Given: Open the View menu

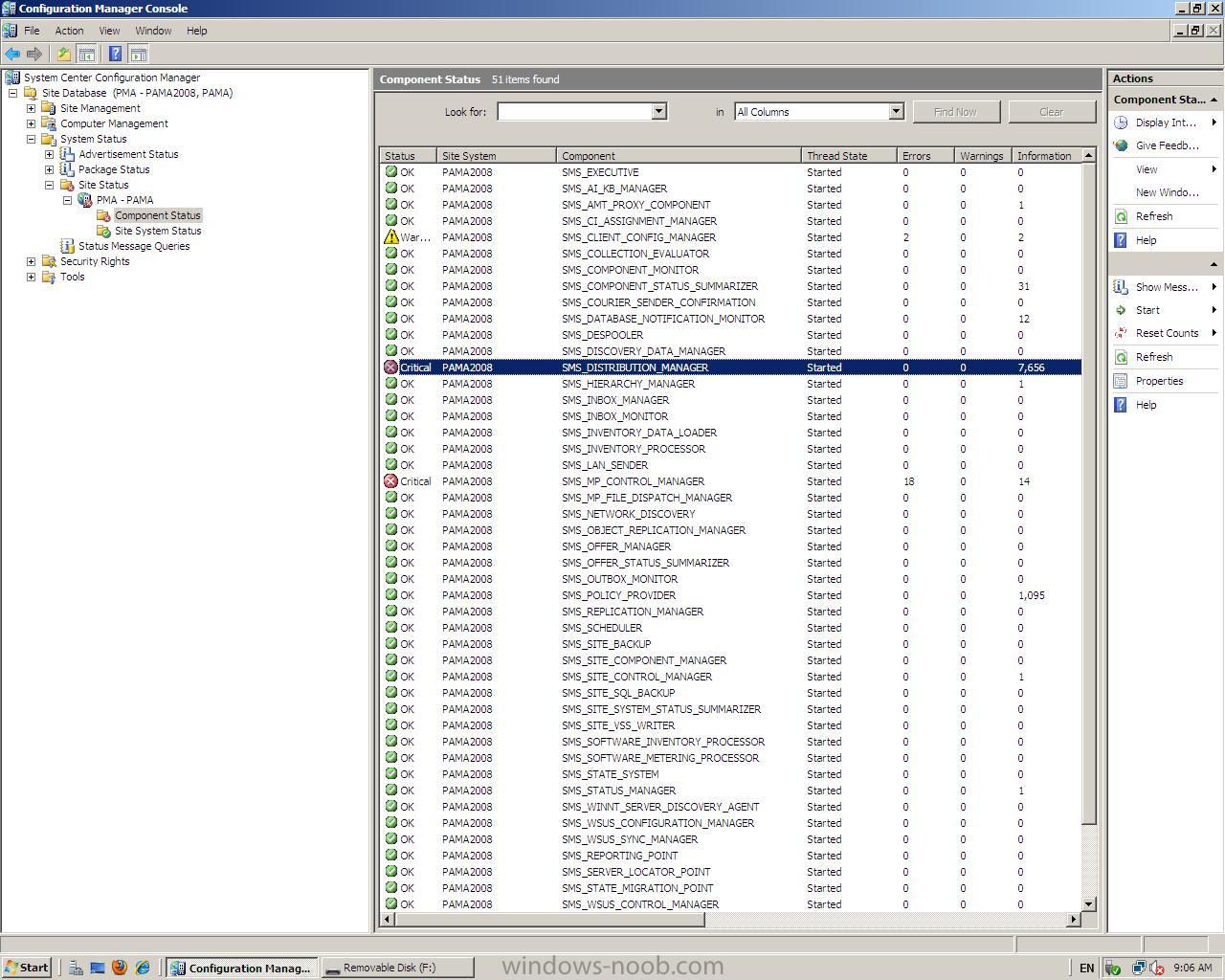Looking at the screenshot, I should point(109,31).
